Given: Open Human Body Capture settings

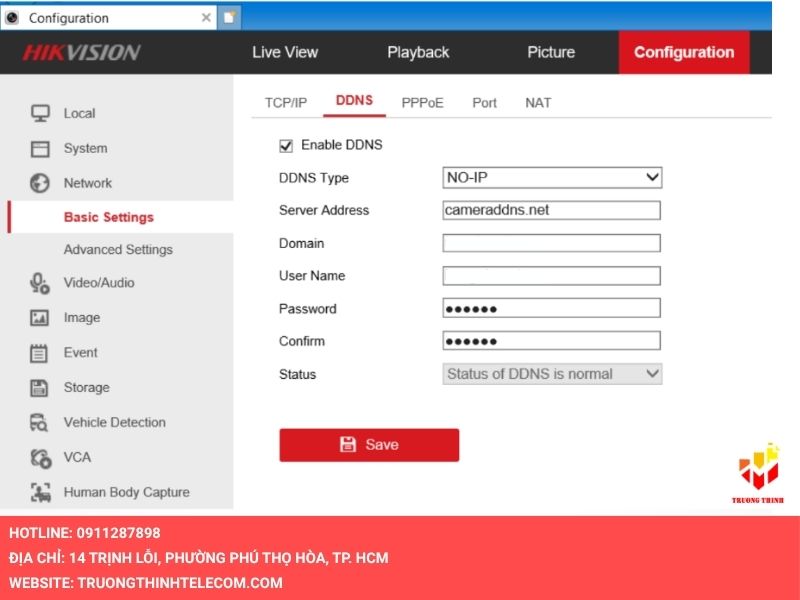Looking at the screenshot, I should [x=126, y=492].
